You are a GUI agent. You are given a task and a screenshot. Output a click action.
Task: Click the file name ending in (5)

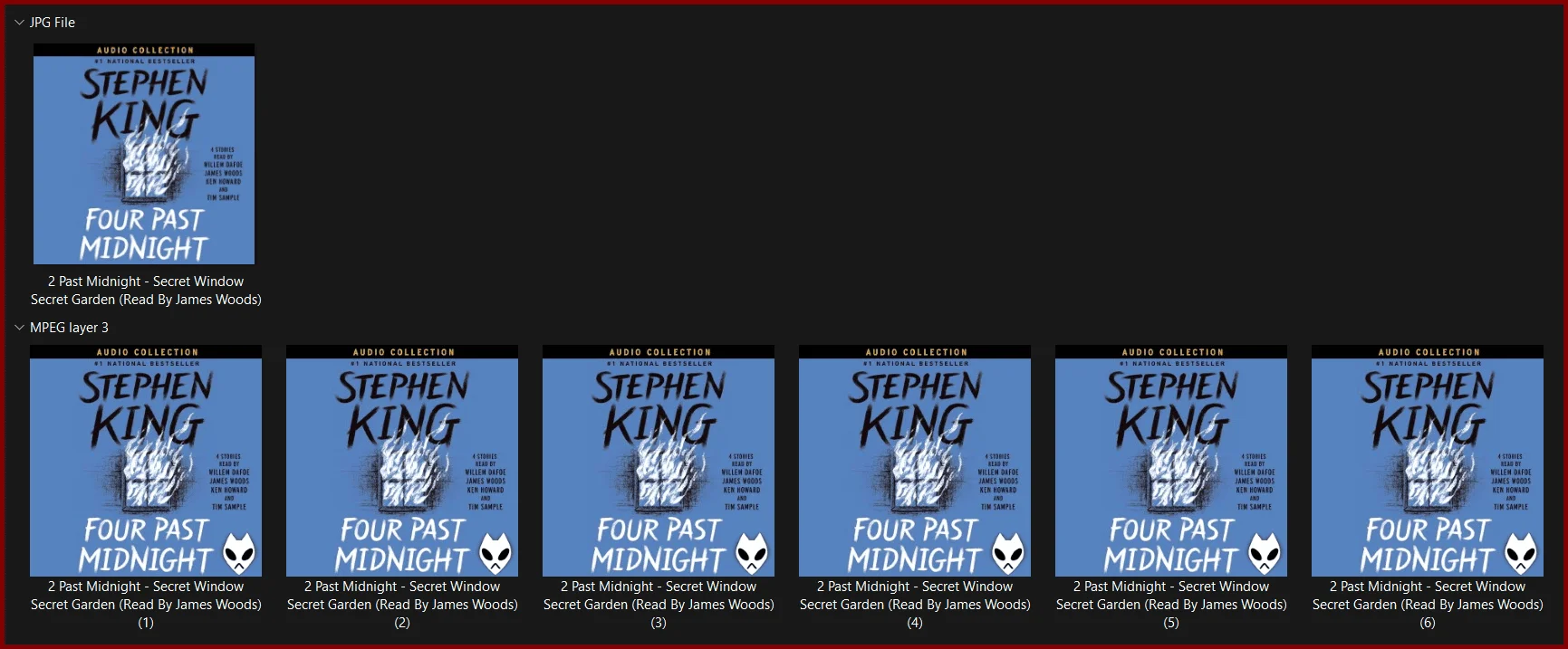[x=1171, y=605]
